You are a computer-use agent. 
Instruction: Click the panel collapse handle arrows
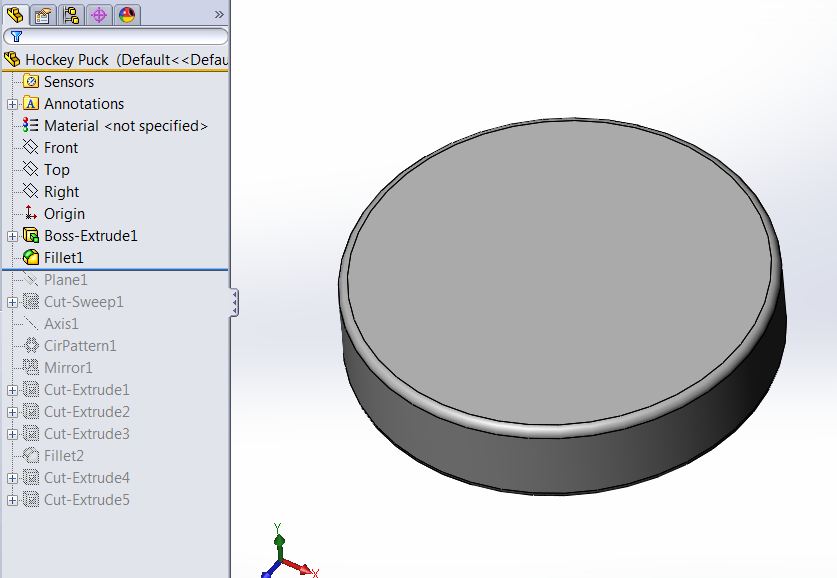(234, 303)
